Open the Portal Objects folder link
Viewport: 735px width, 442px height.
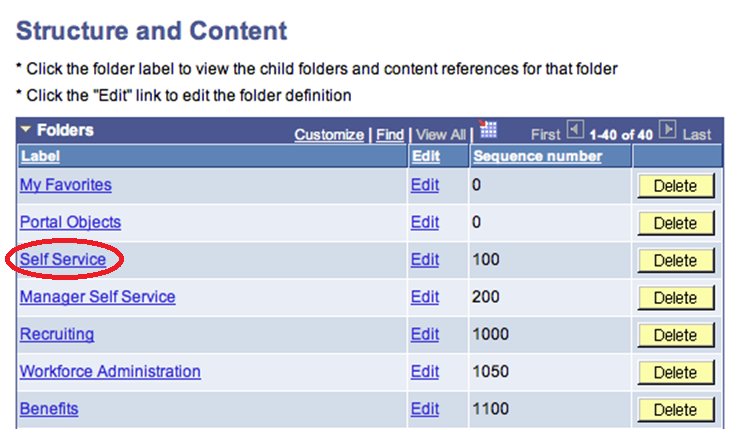(x=70, y=222)
